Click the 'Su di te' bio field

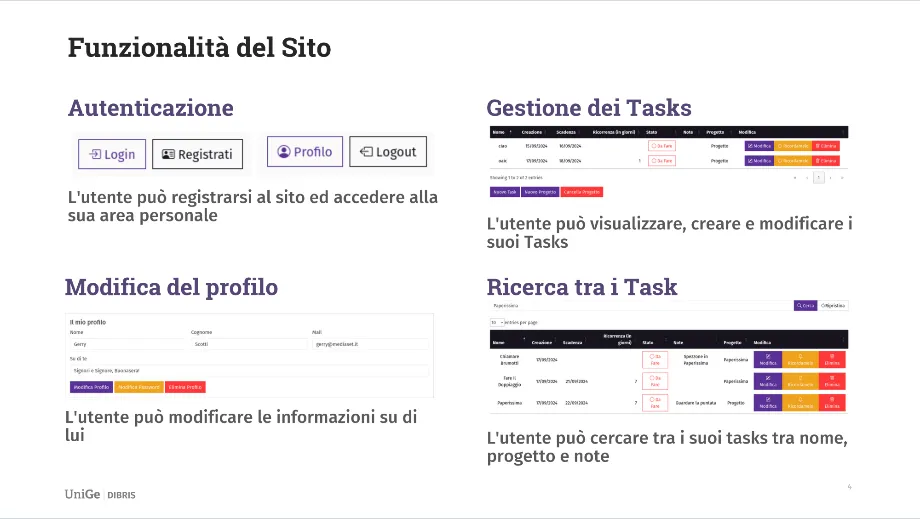point(249,371)
